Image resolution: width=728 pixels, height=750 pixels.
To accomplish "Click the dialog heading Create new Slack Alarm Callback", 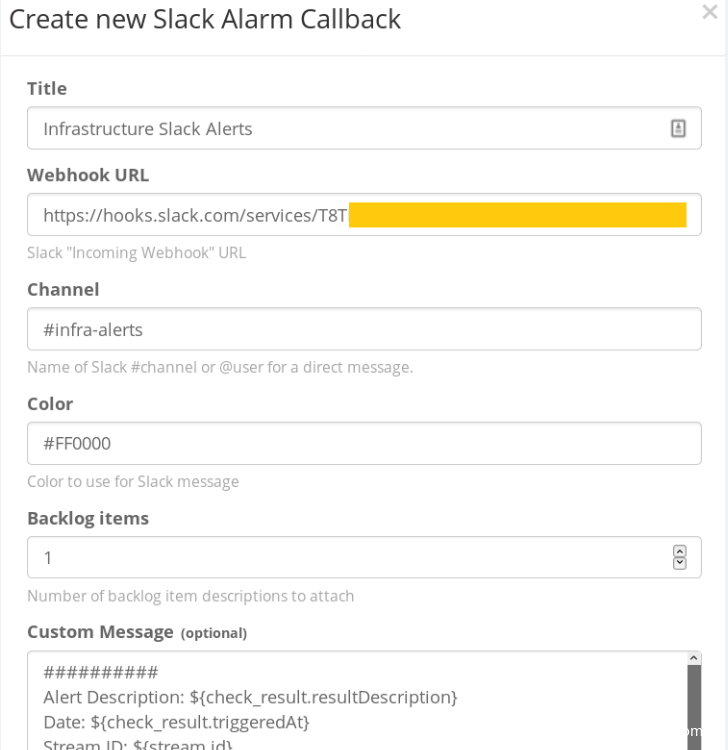I will click(x=204, y=19).
